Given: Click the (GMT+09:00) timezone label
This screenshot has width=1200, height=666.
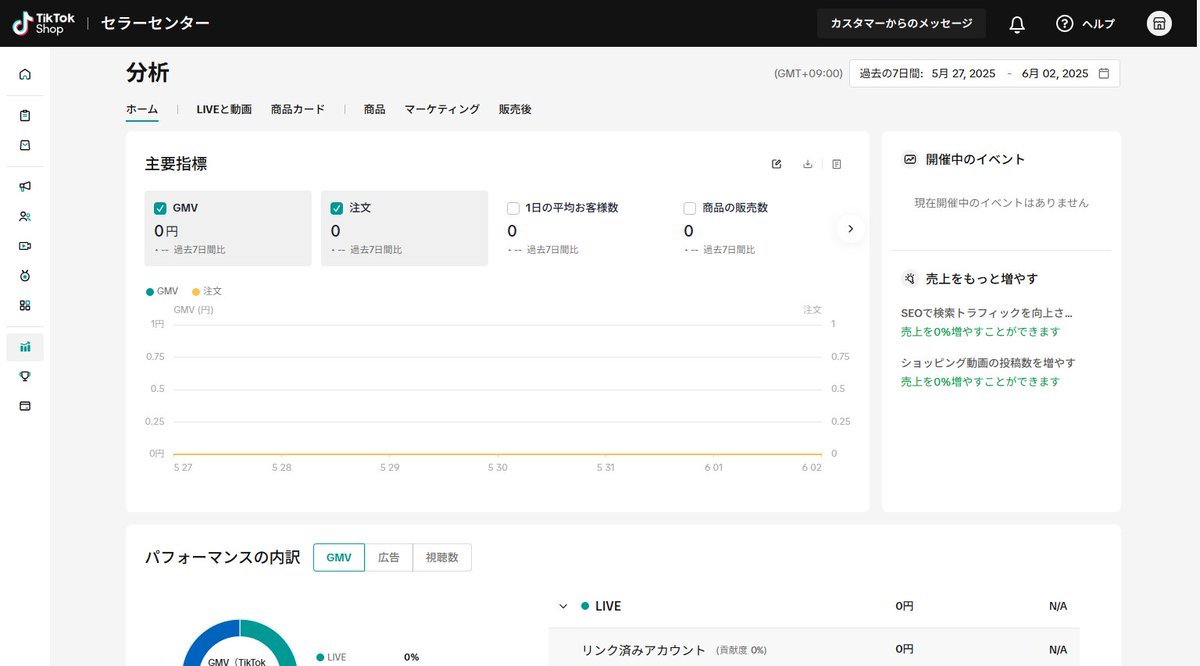Looking at the screenshot, I should (808, 74).
